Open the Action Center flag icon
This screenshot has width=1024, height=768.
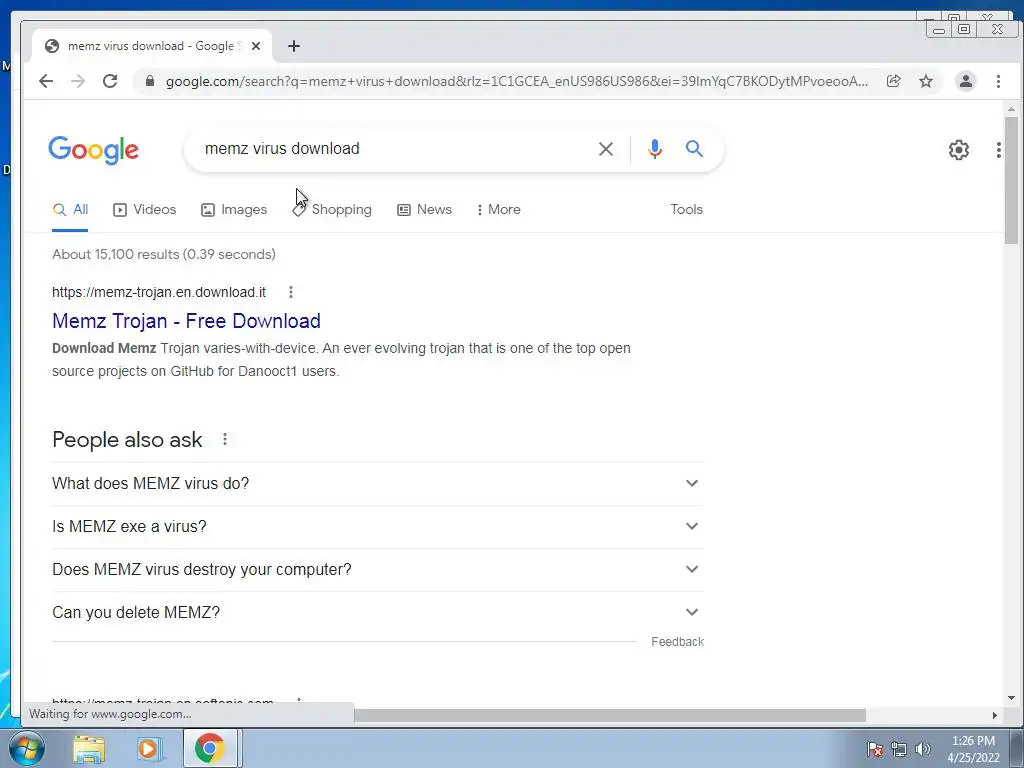tap(875, 749)
